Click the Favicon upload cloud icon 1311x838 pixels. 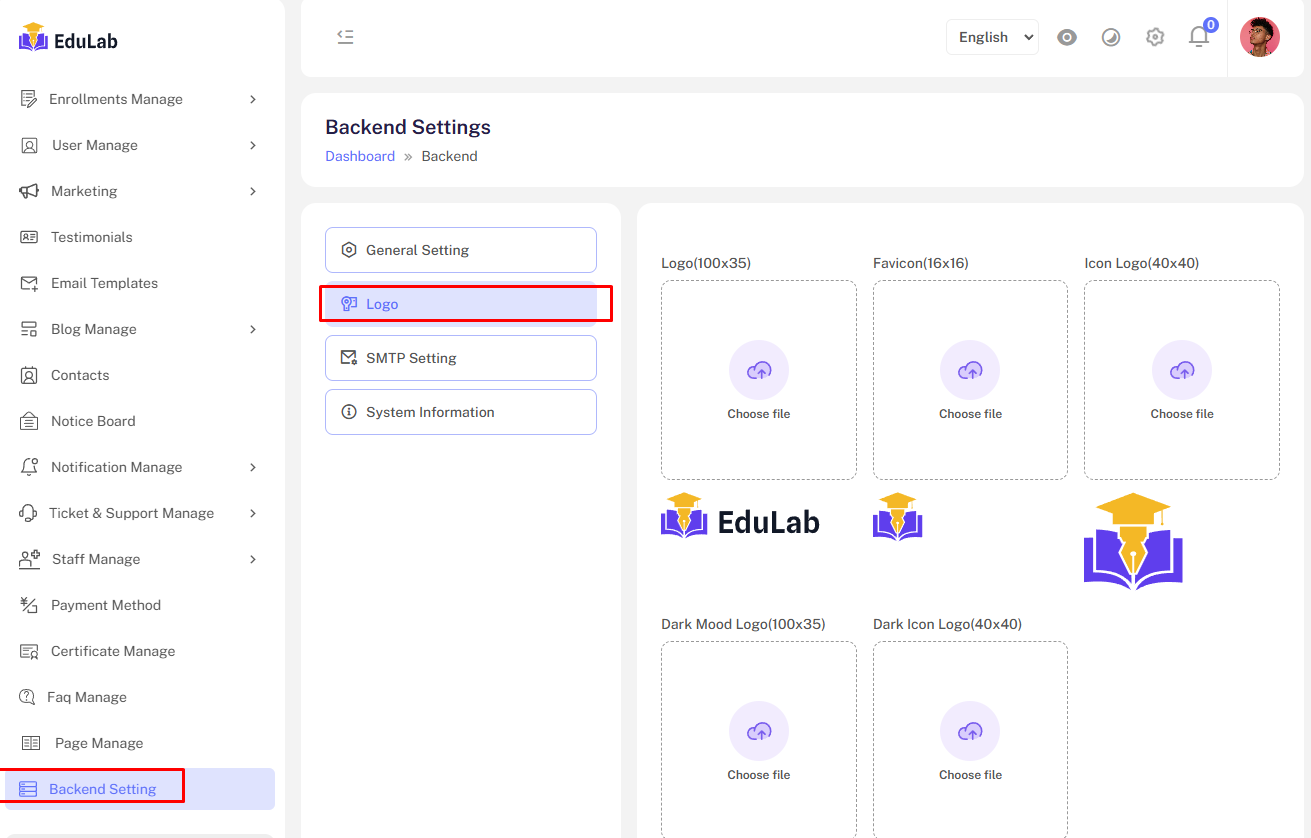(x=970, y=370)
